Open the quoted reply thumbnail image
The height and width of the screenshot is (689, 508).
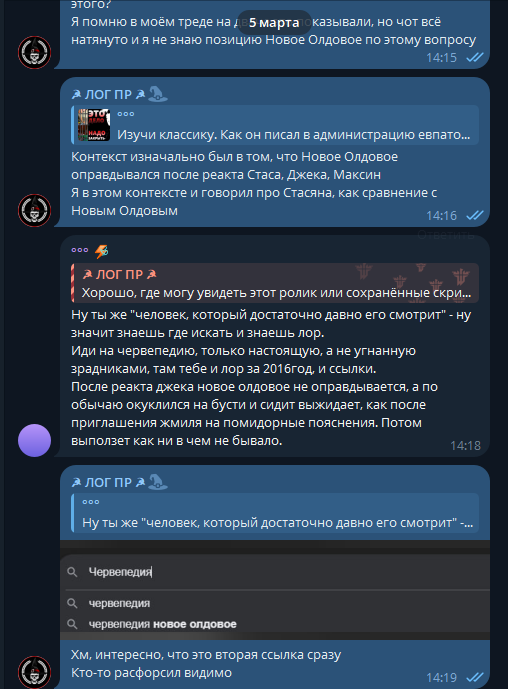(94, 125)
